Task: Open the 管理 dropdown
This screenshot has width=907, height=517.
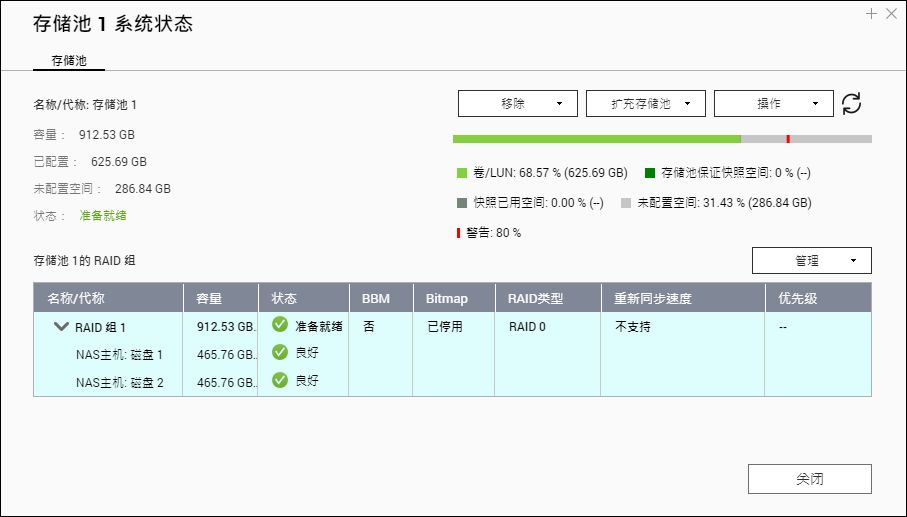Action: tap(812, 261)
